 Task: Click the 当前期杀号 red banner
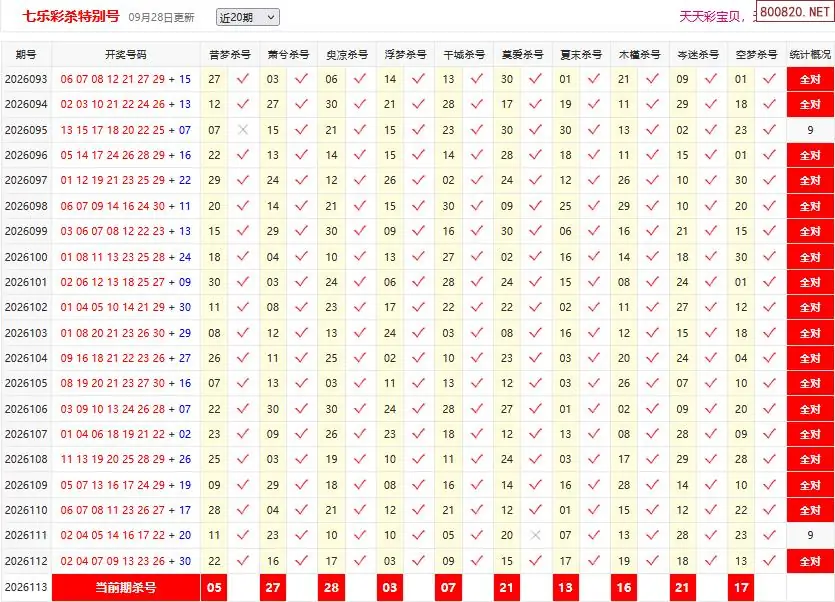126,588
